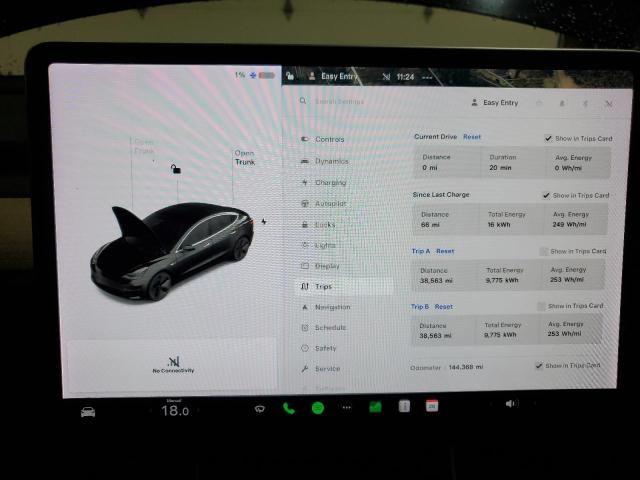Screen dimensions: 640x480
Task: Tap the Dynamics car icon in sidebar
Action: [x=304, y=161]
